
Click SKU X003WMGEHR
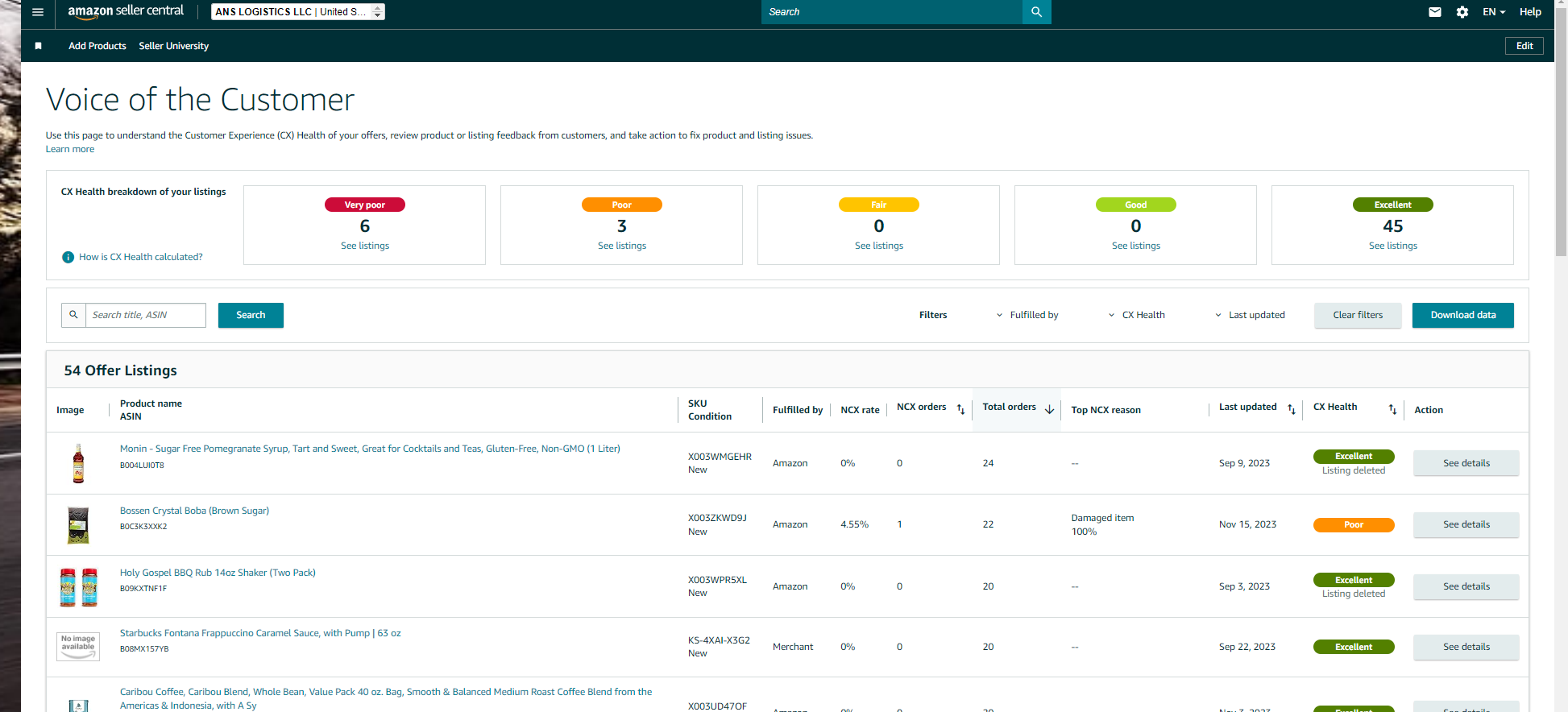pos(720,457)
